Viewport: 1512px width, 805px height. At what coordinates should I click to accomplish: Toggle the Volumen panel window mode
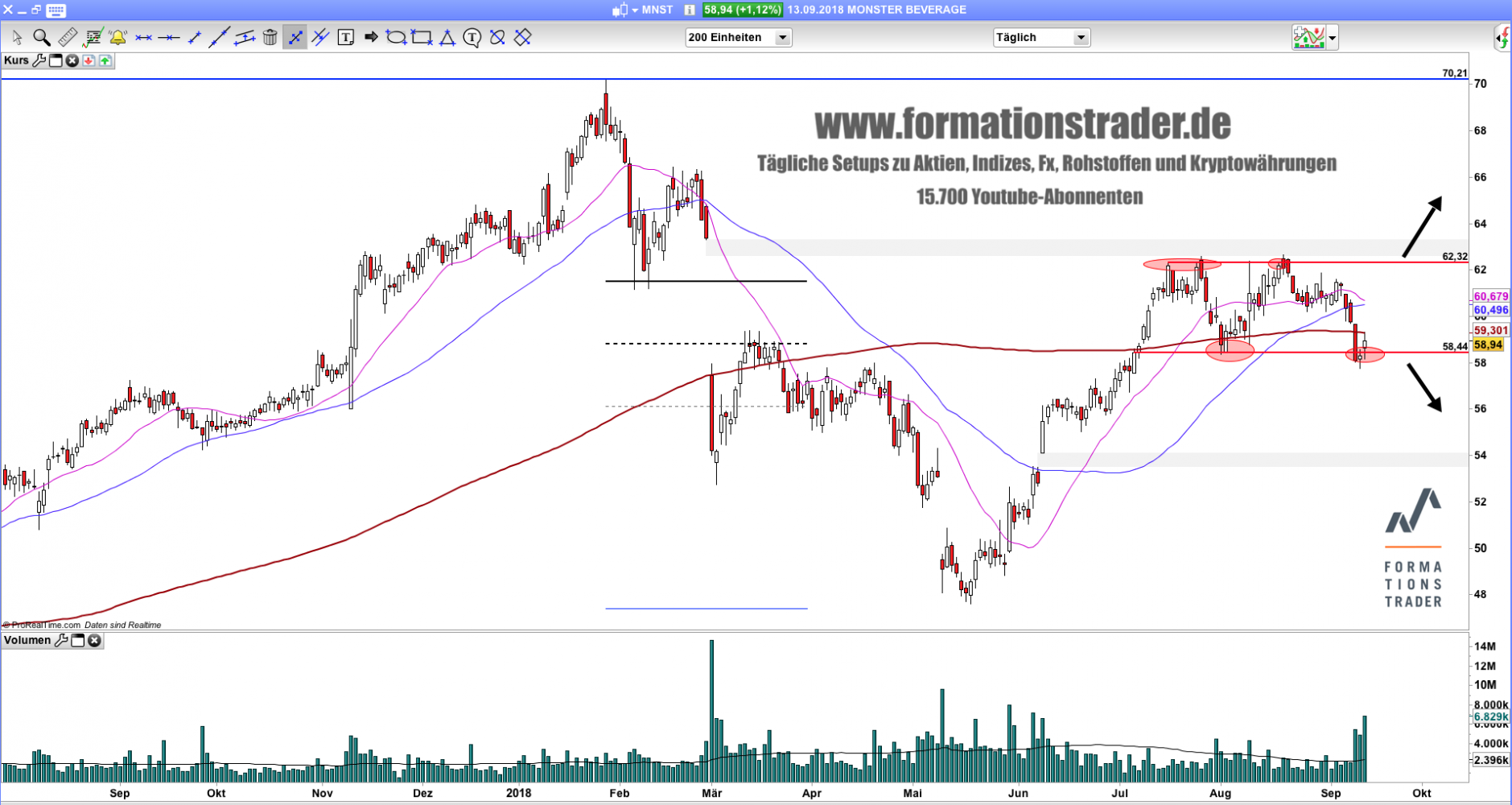coord(78,641)
